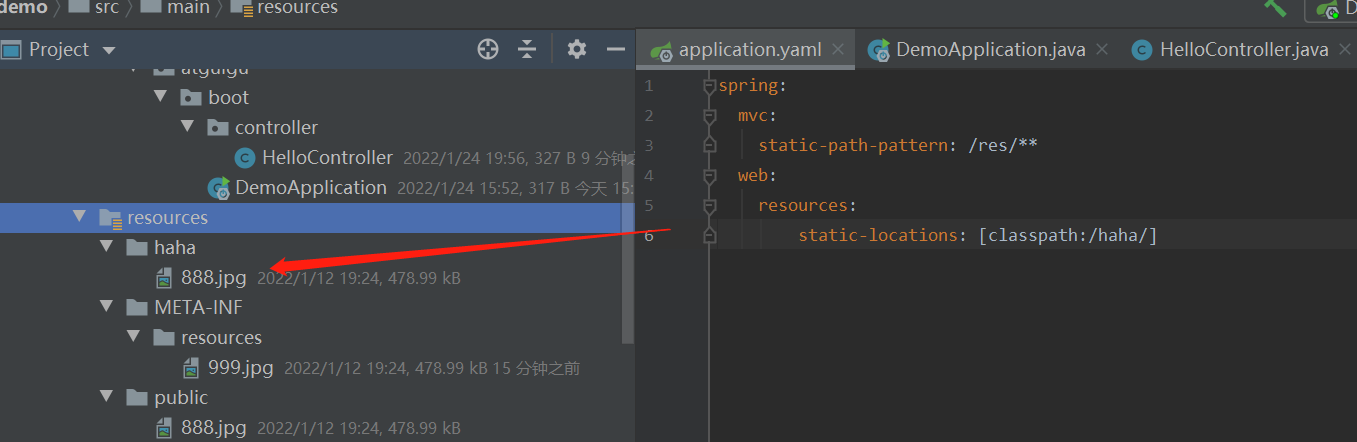Fold the web: block at line 4
This screenshot has width=1357, height=442.
coord(709,176)
